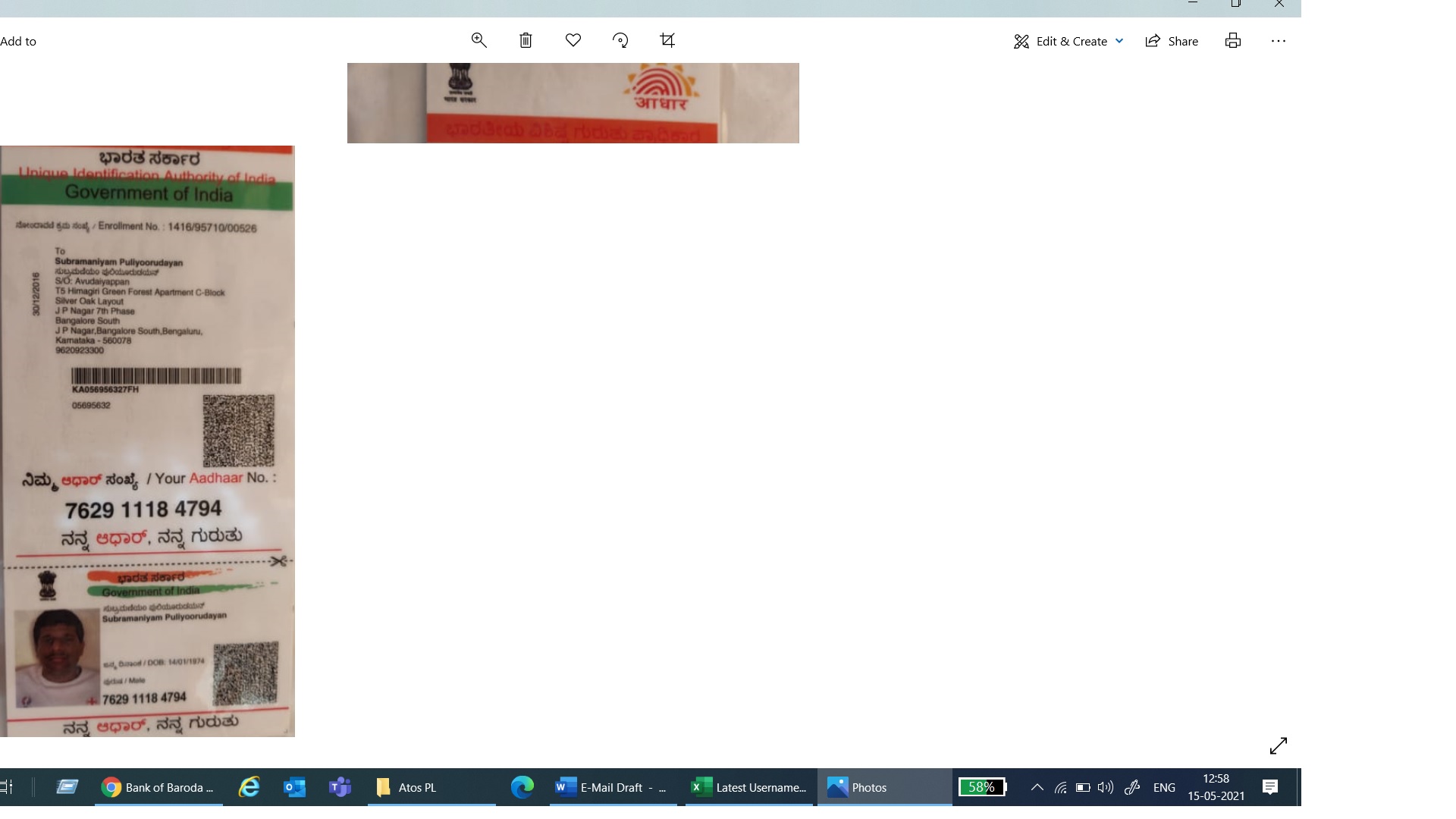The height and width of the screenshot is (819, 1456).
Task: Minimize the Photos window
Action: point(1192,4)
